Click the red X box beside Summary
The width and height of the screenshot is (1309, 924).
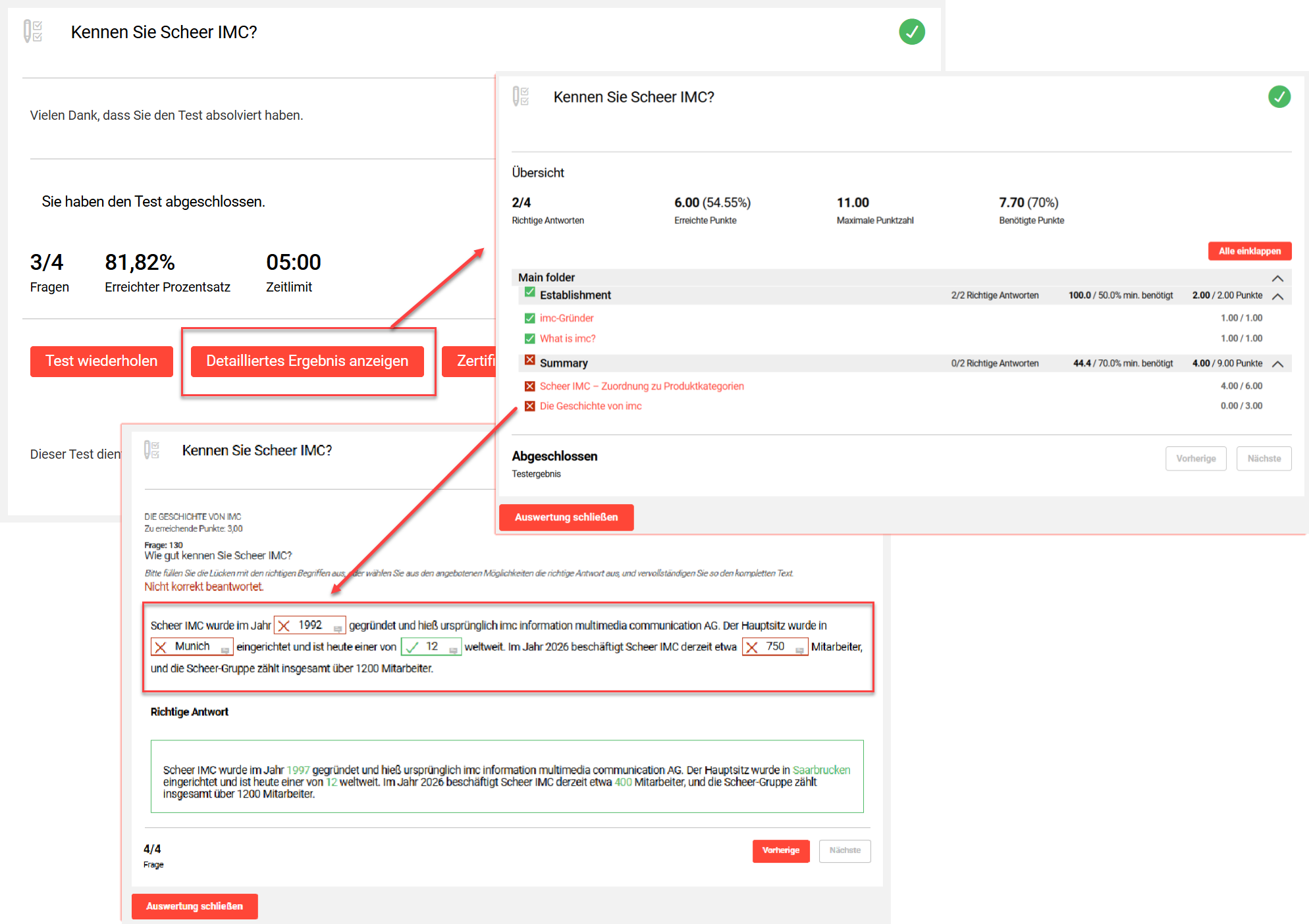(x=529, y=360)
